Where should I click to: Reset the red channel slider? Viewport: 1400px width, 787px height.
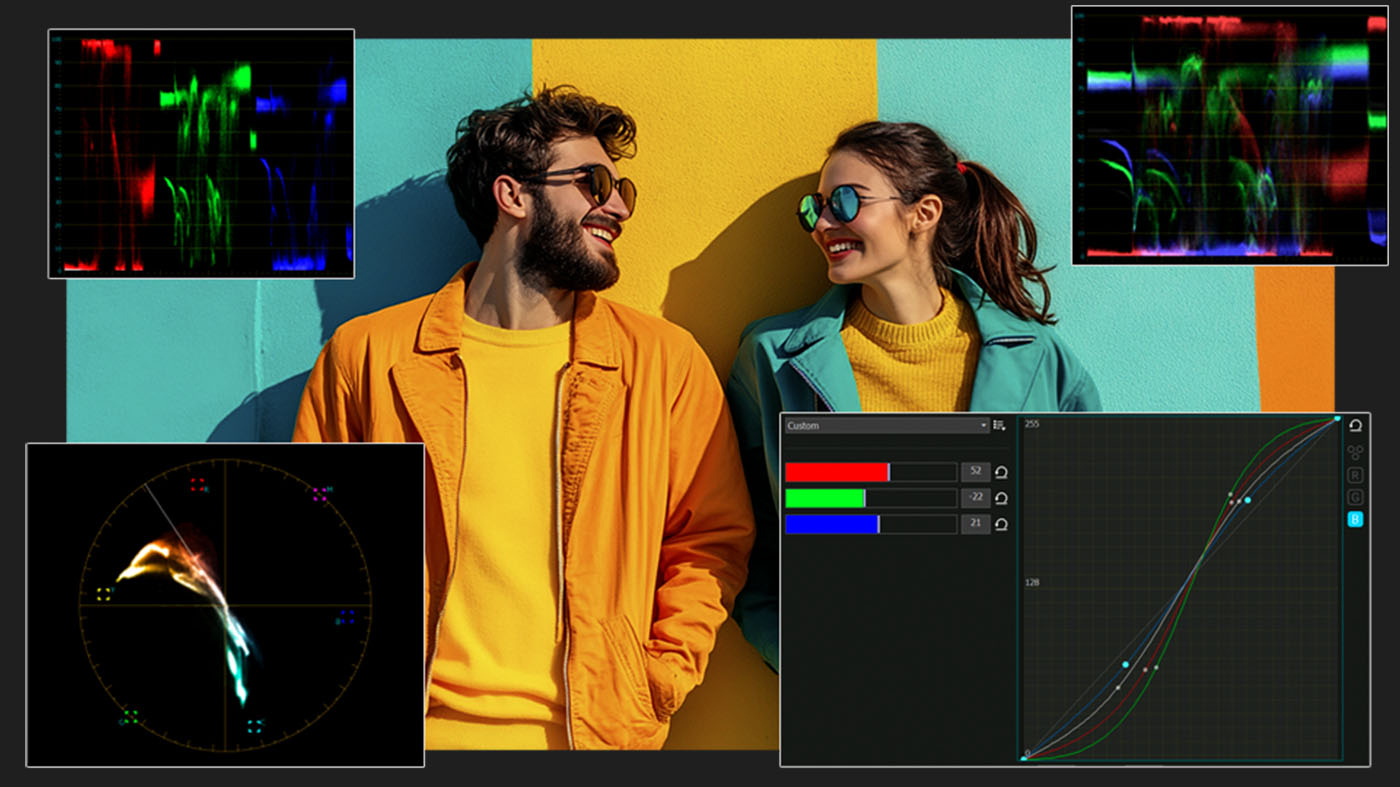click(1001, 472)
